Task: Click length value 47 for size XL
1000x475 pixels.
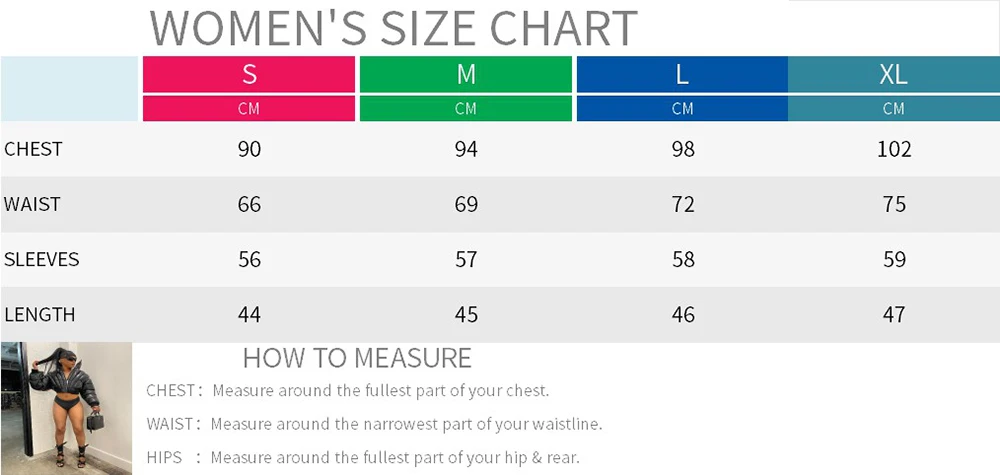Action: (894, 314)
